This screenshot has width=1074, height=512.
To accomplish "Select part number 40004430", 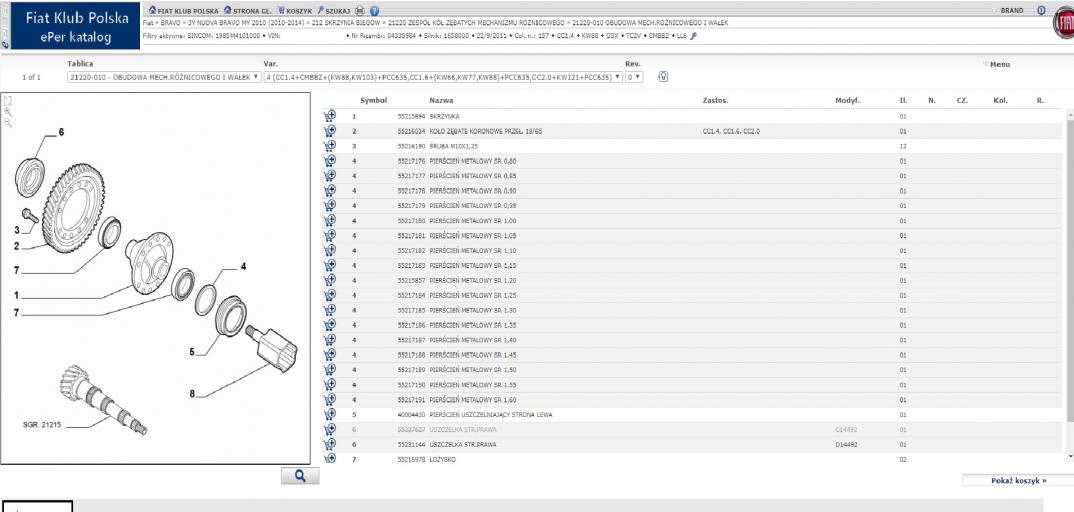I will click(412, 414).
